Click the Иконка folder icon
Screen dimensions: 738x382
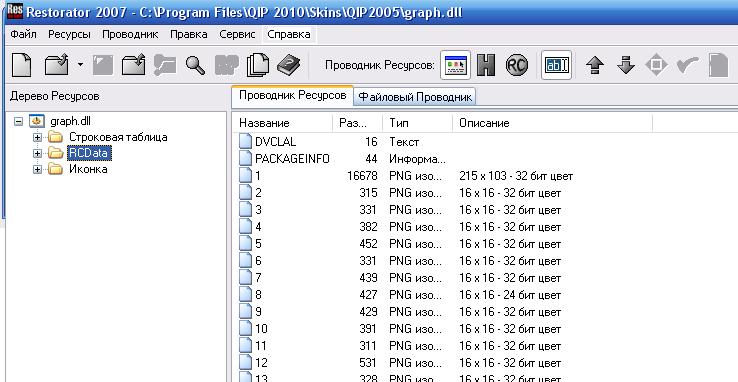(56, 169)
